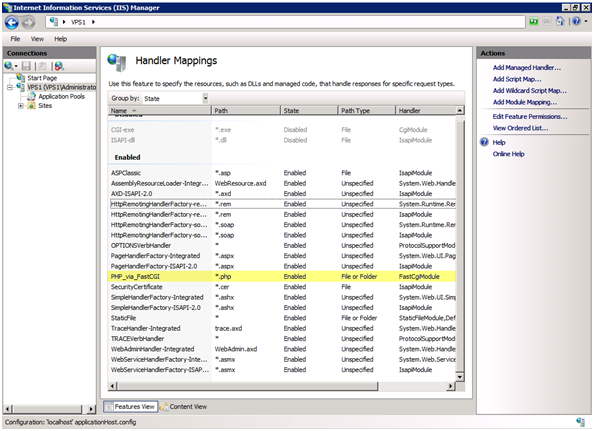
Task: Click Add Script Map link
Action: coord(517,79)
